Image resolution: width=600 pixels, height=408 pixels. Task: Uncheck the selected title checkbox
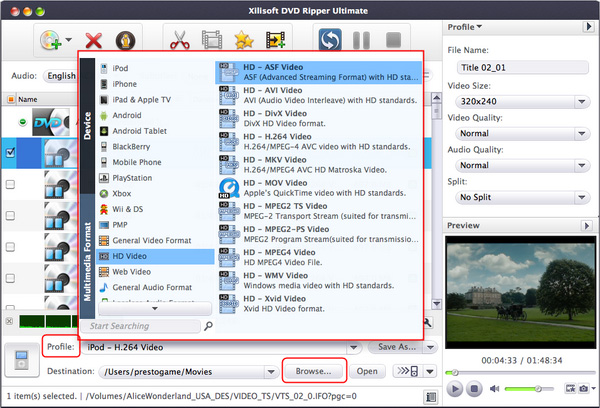(10, 153)
